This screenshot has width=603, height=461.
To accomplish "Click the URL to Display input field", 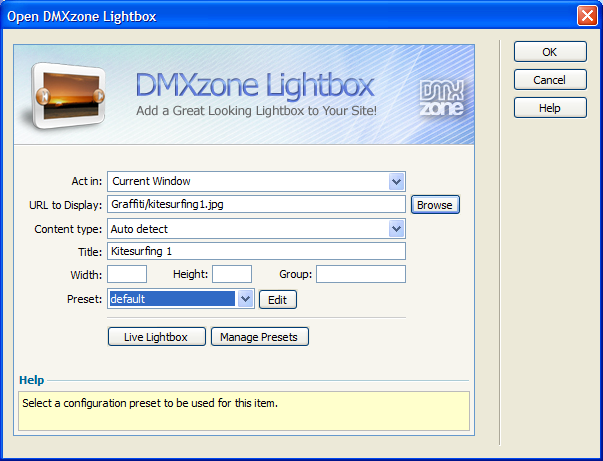I will point(256,204).
